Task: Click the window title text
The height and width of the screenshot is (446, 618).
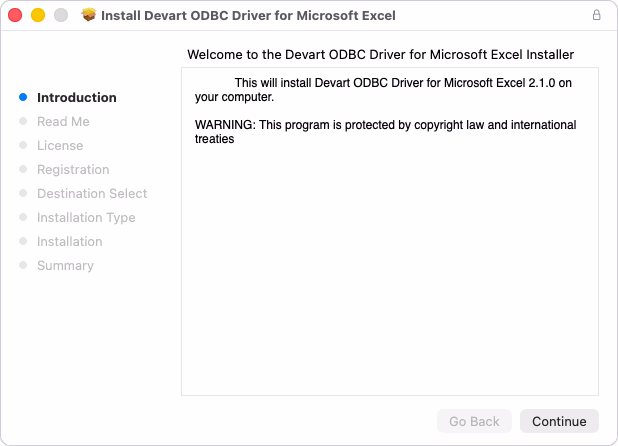Action: pyautogui.click(x=248, y=15)
